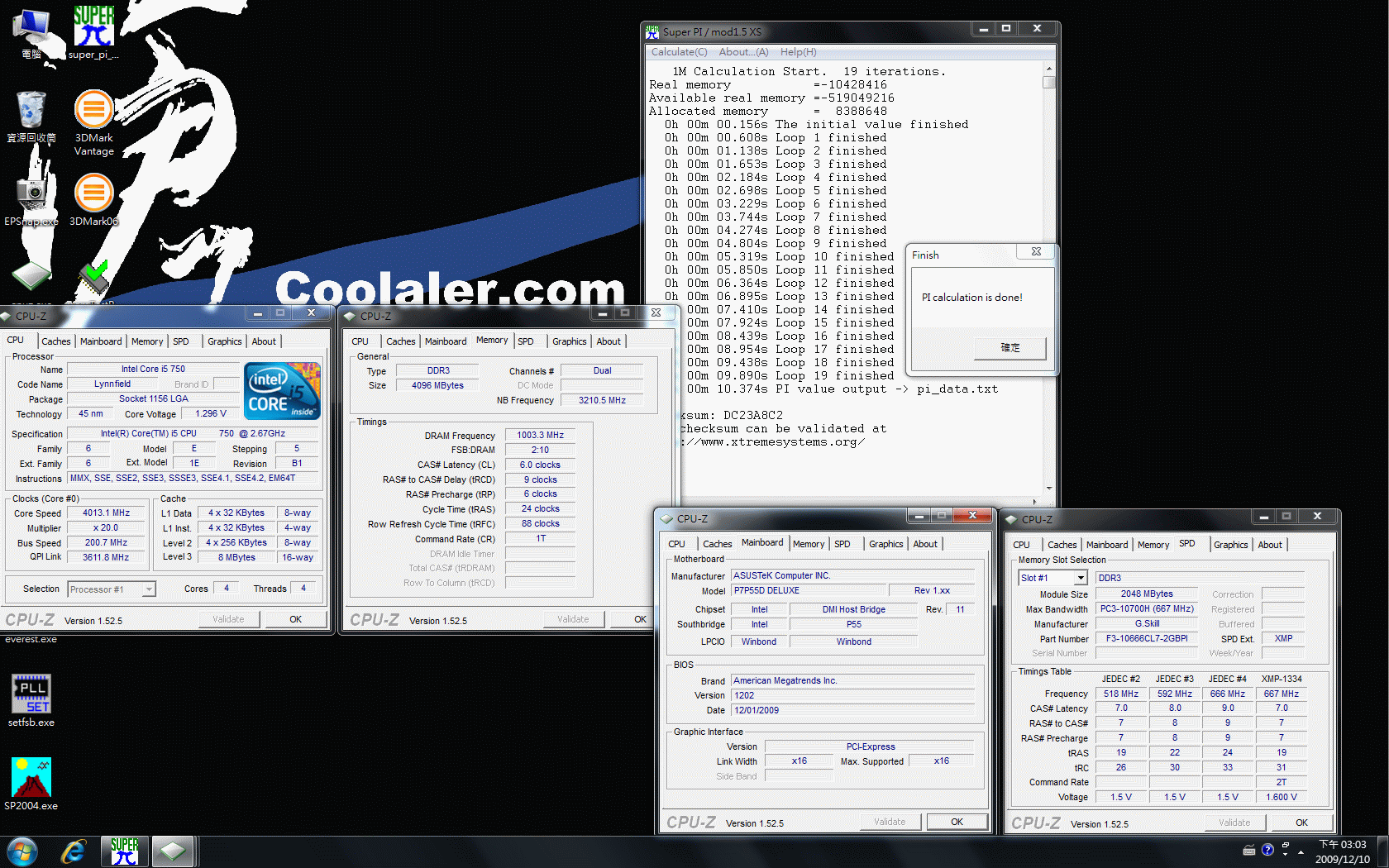Viewport: 1389px width, 868px height.
Task: Click Max Bandwidth PC3-10700H field
Action: pos(1147,608)
